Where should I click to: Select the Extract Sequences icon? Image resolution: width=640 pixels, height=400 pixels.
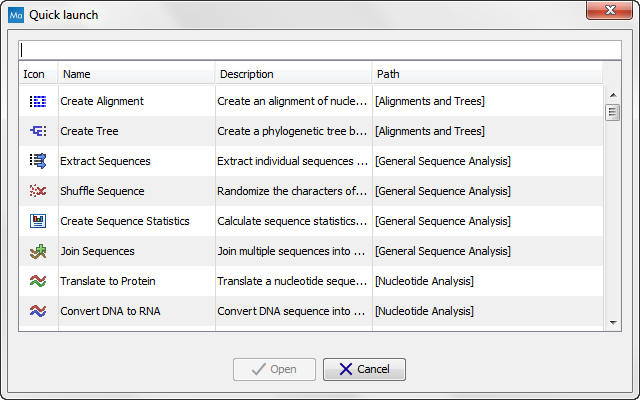click(38, 161)
